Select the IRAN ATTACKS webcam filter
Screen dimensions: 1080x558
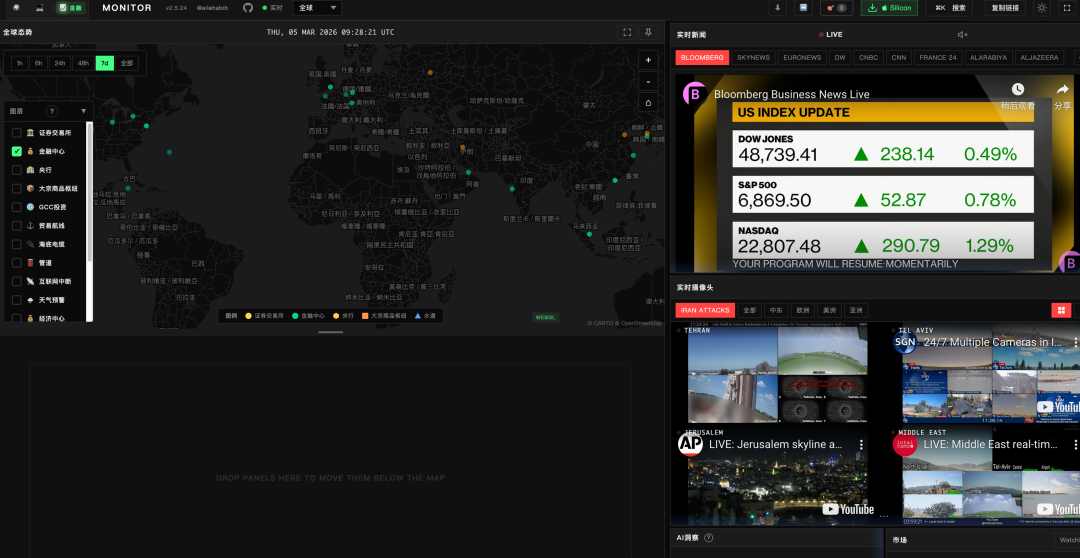pos(705,310)
